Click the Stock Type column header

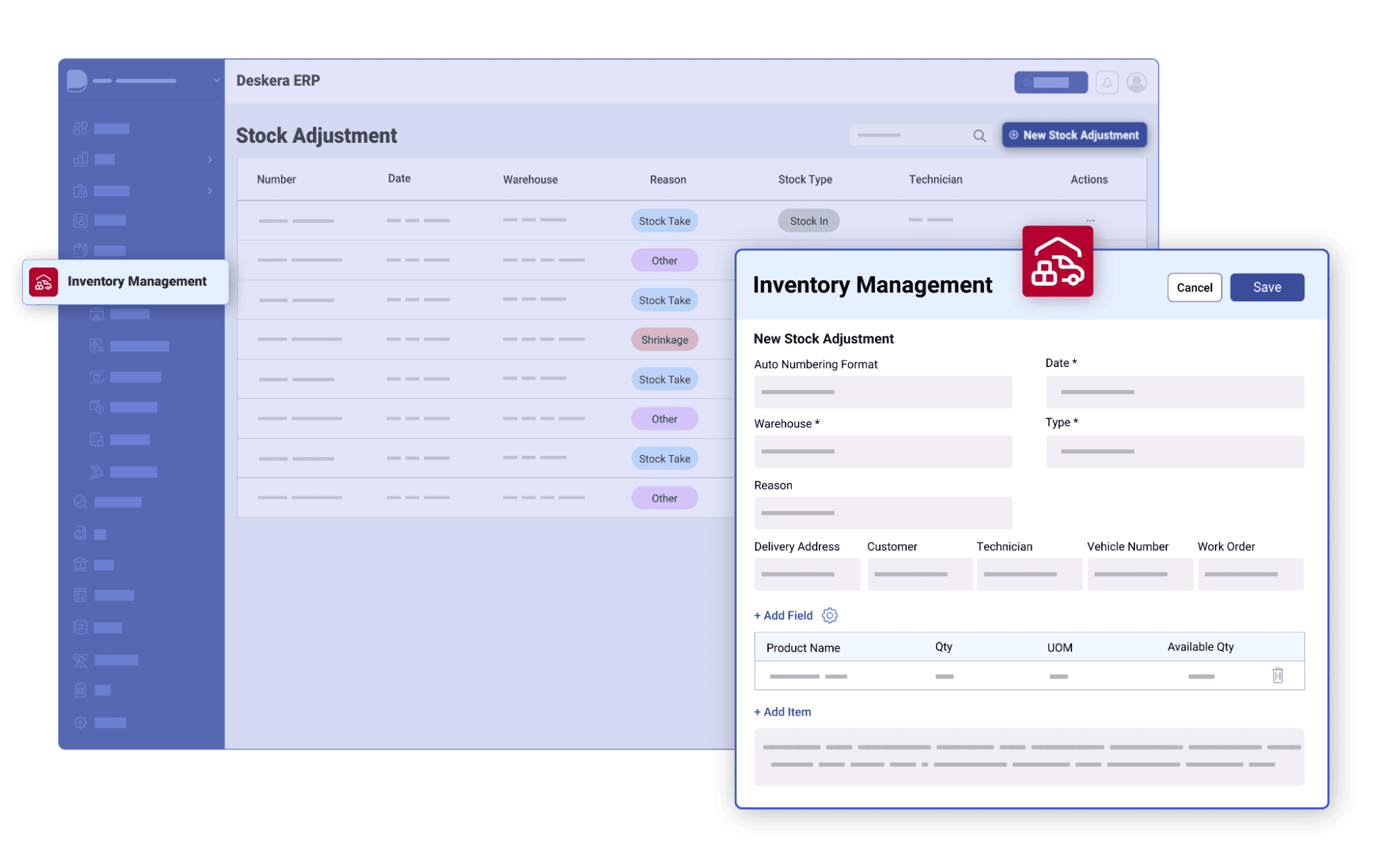point(805,180)
